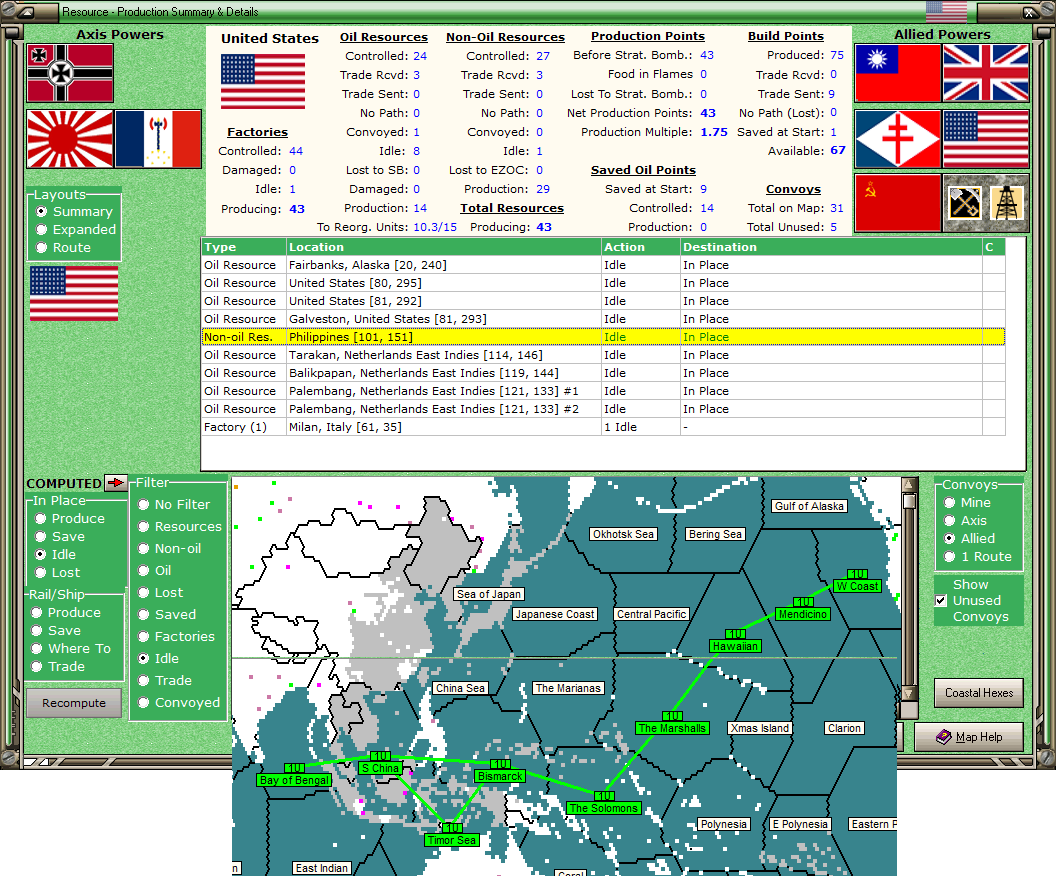Show Mine convoys option

[967, 502]
